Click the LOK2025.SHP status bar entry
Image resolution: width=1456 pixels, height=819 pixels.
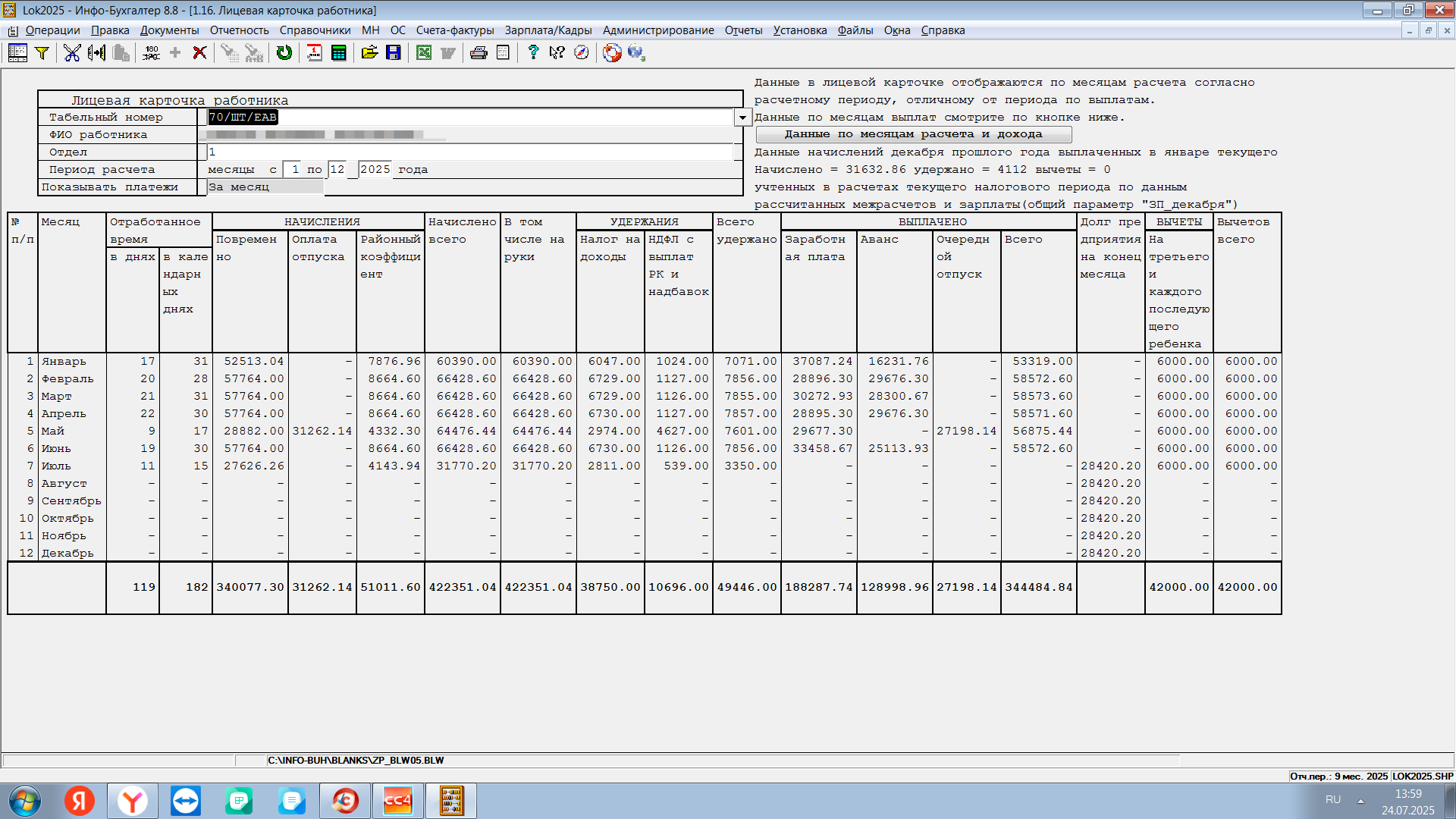(x=1423, y=776)
